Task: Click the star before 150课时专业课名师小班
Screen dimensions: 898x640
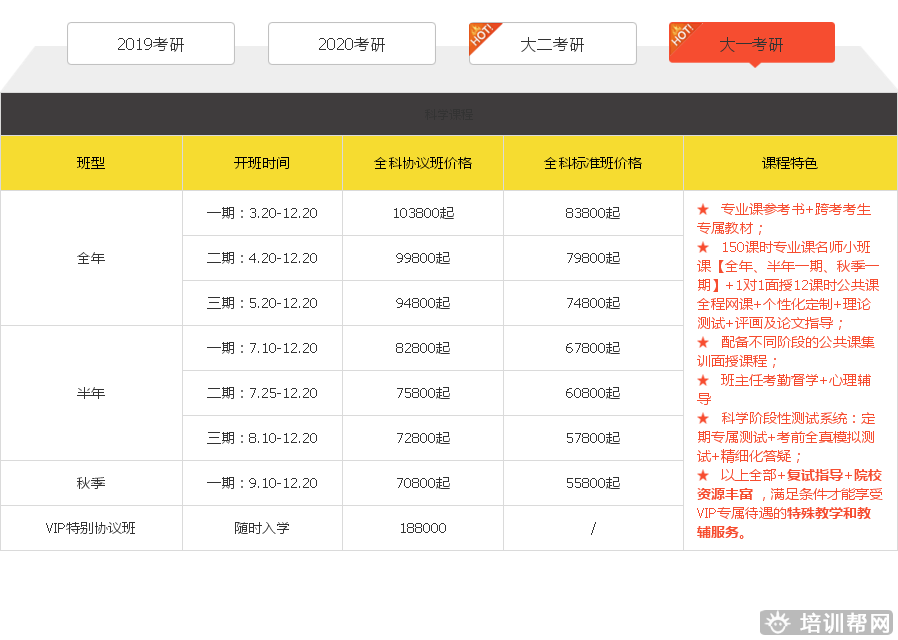Action: (x=703, y=247)
